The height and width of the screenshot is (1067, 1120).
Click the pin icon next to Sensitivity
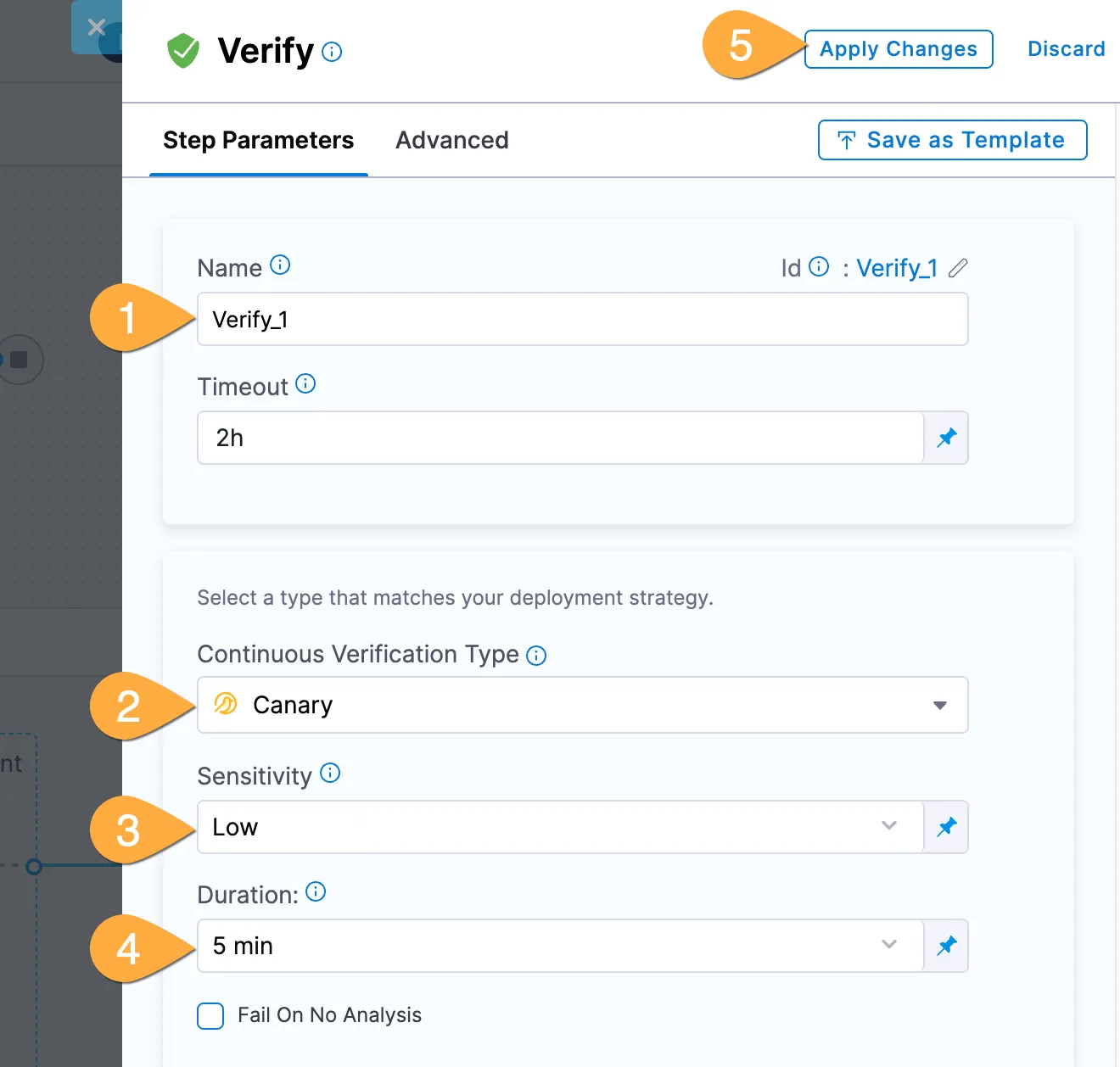pyautogui.click(x=946, y=827)
